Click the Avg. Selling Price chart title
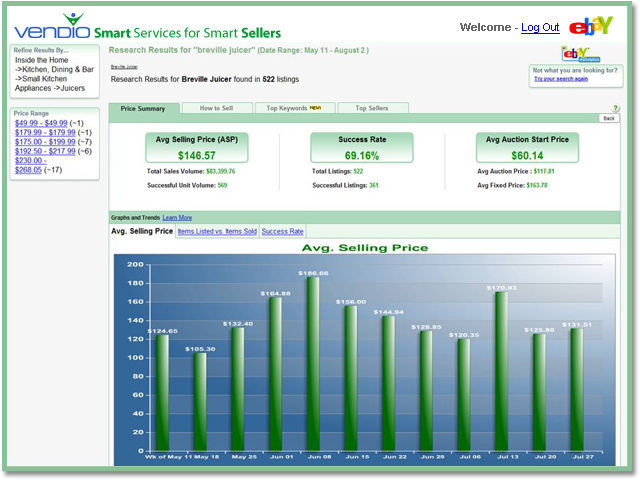Image resolution: width=640 pixels, height=480 pixels. [365, 248]
